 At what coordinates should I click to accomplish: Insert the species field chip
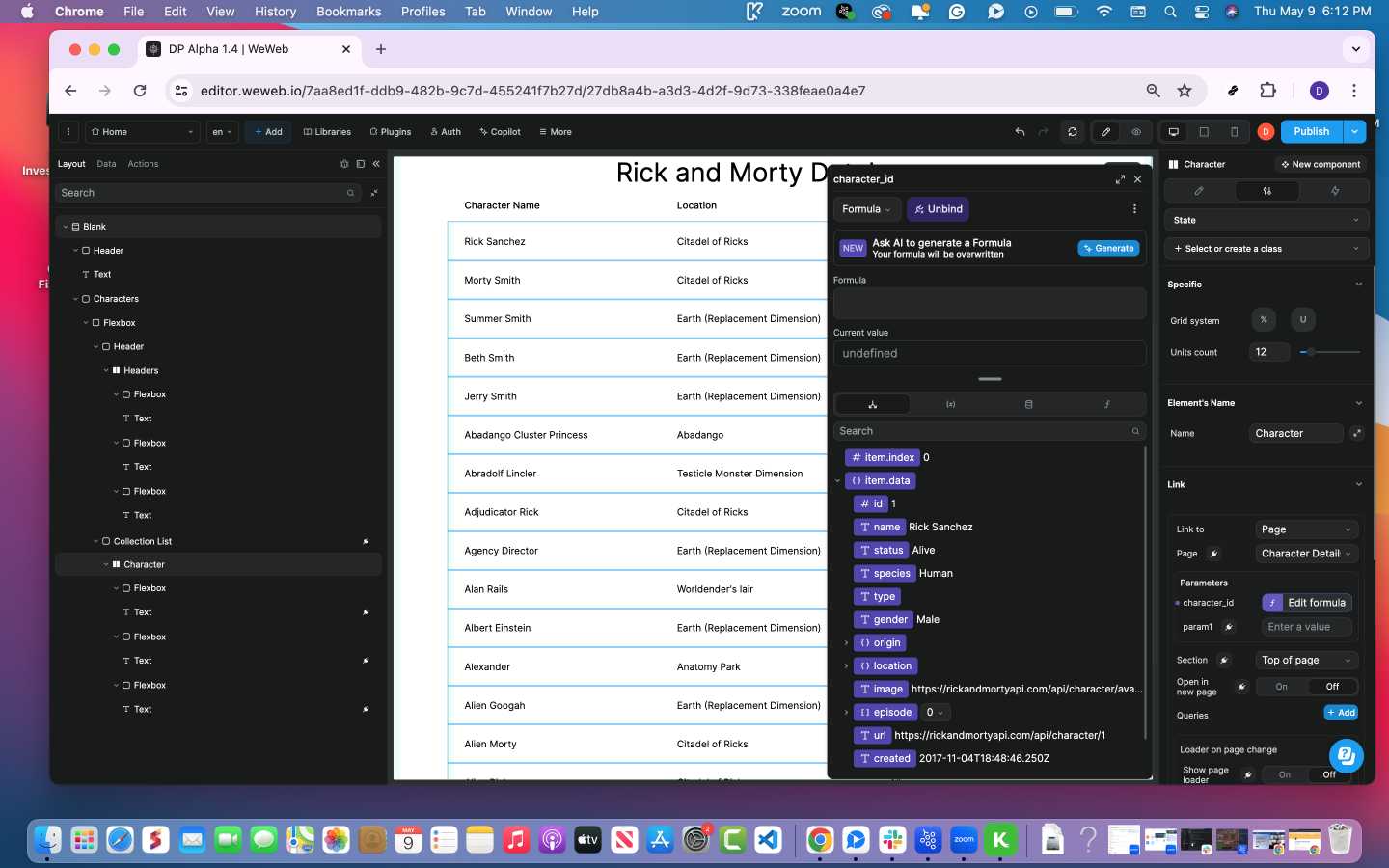[x=885, y=573]
